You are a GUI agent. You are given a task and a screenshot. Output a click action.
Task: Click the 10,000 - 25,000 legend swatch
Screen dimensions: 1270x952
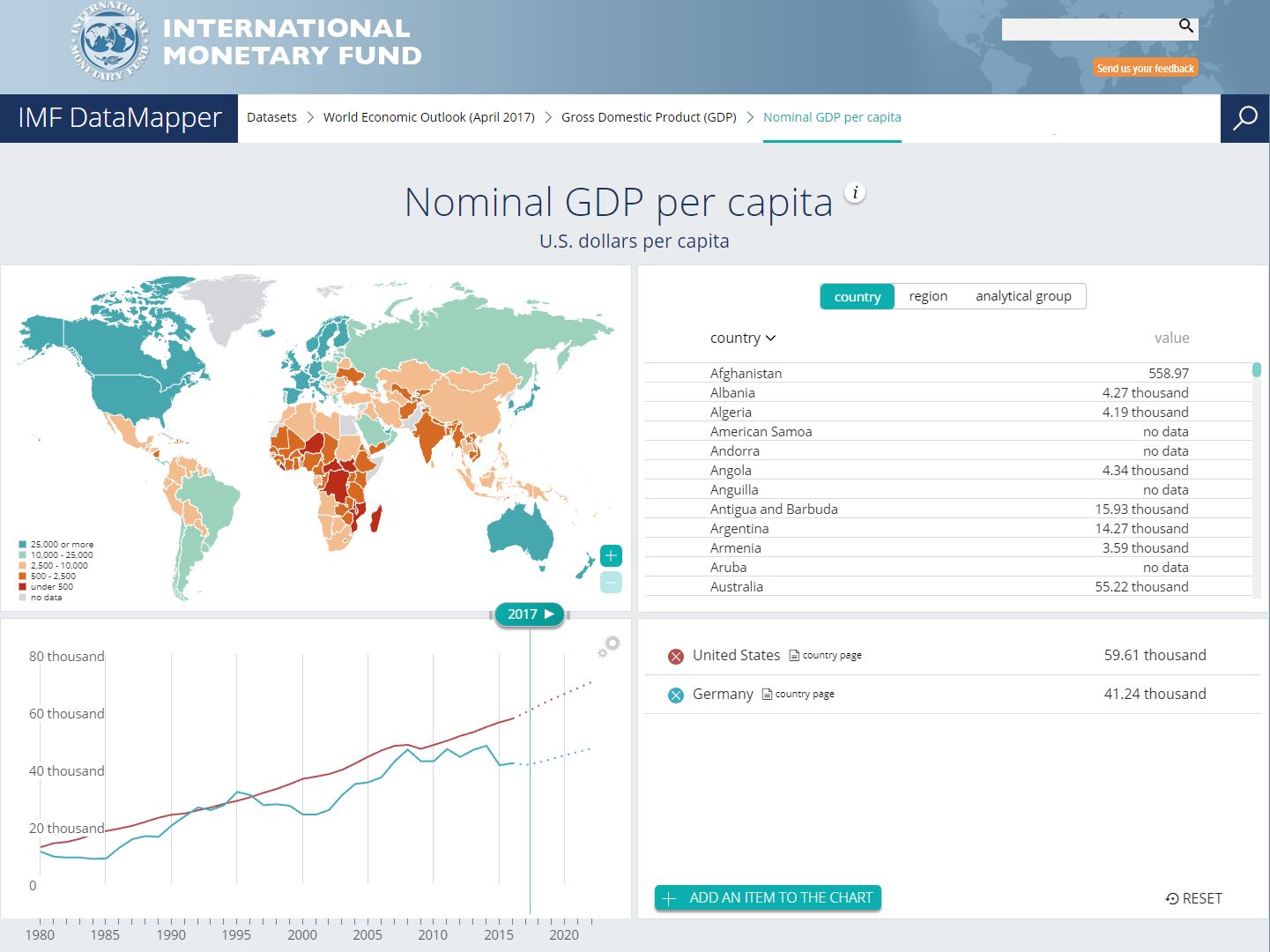point(22,555)
